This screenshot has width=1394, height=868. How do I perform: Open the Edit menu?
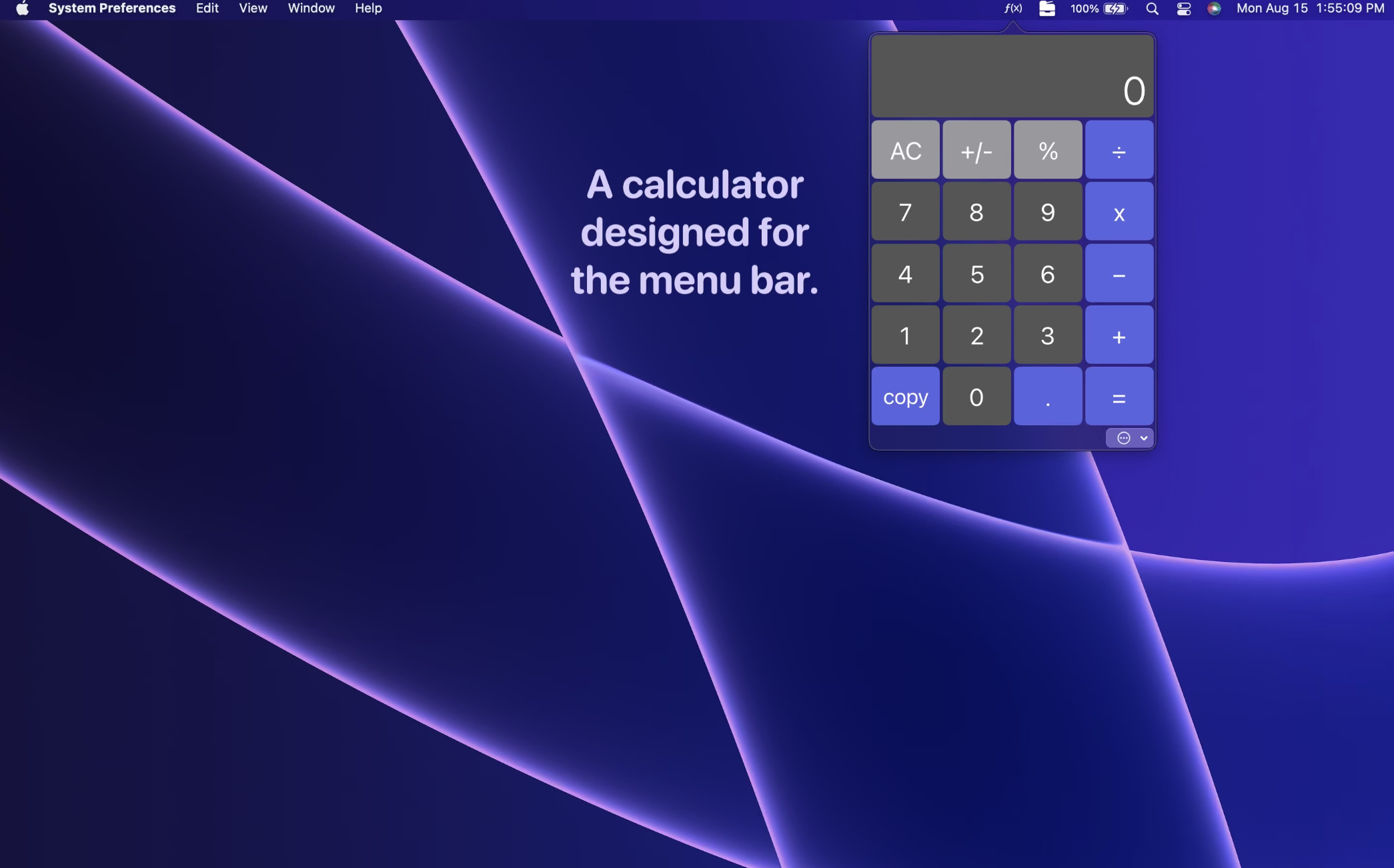(207, 9)
